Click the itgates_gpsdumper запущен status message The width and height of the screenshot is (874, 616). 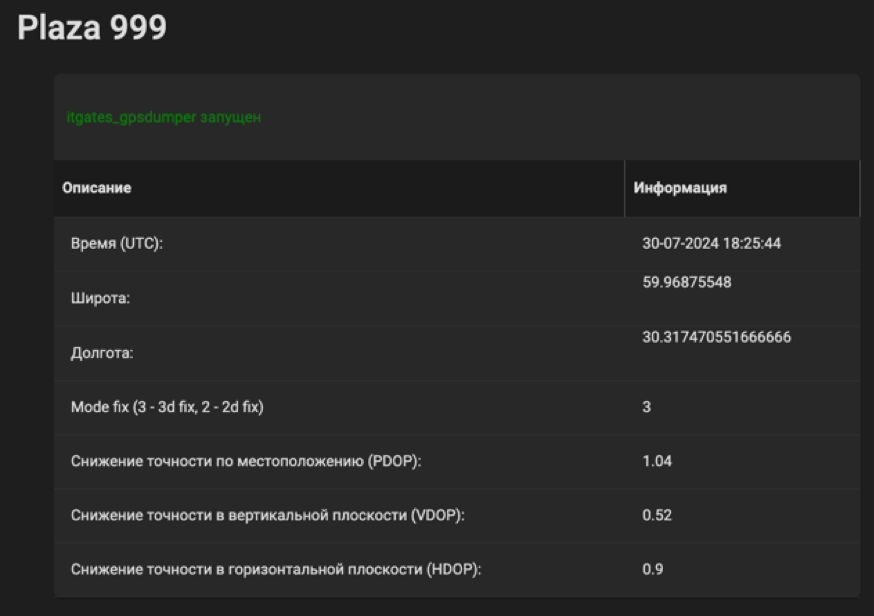point(163,118)
